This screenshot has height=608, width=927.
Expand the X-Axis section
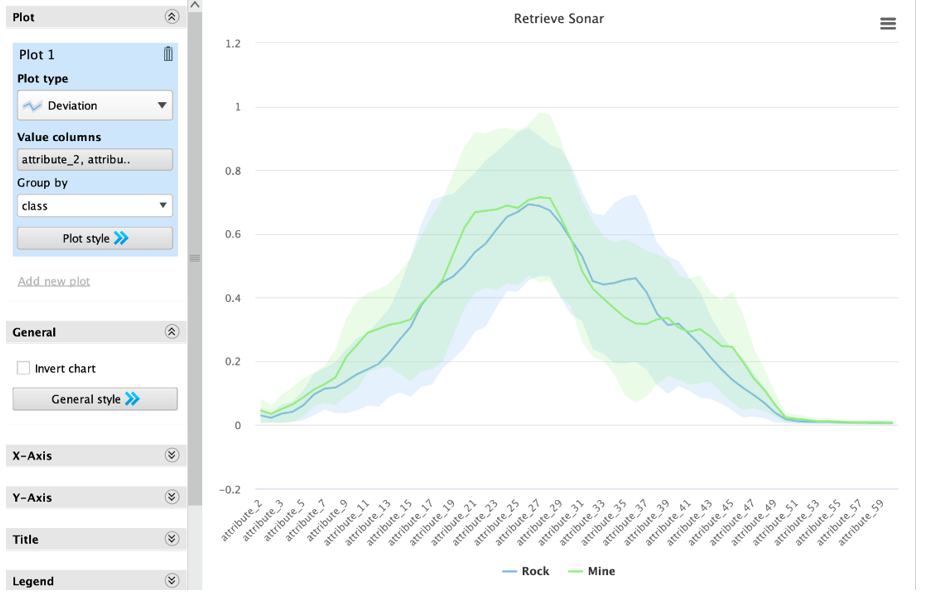click(171, 455)
